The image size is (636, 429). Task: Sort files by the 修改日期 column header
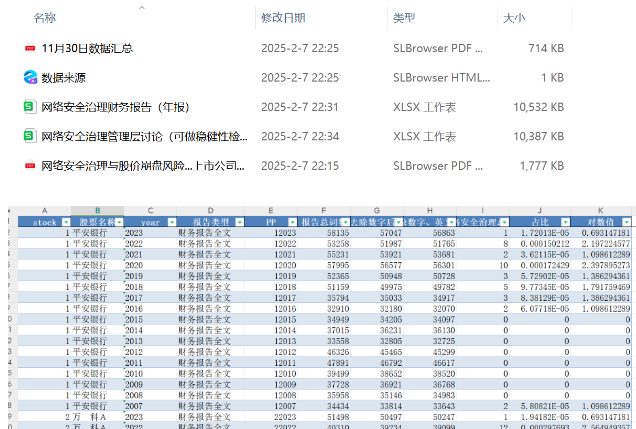coord(283,18)
